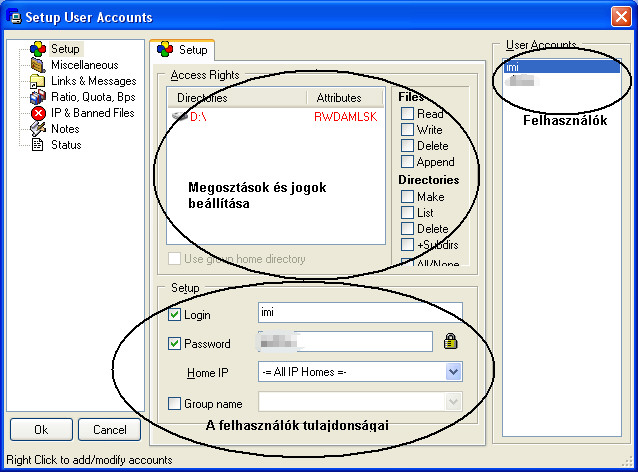
Task: Toggle the Write files permission
Action: (x=408, y=130)
